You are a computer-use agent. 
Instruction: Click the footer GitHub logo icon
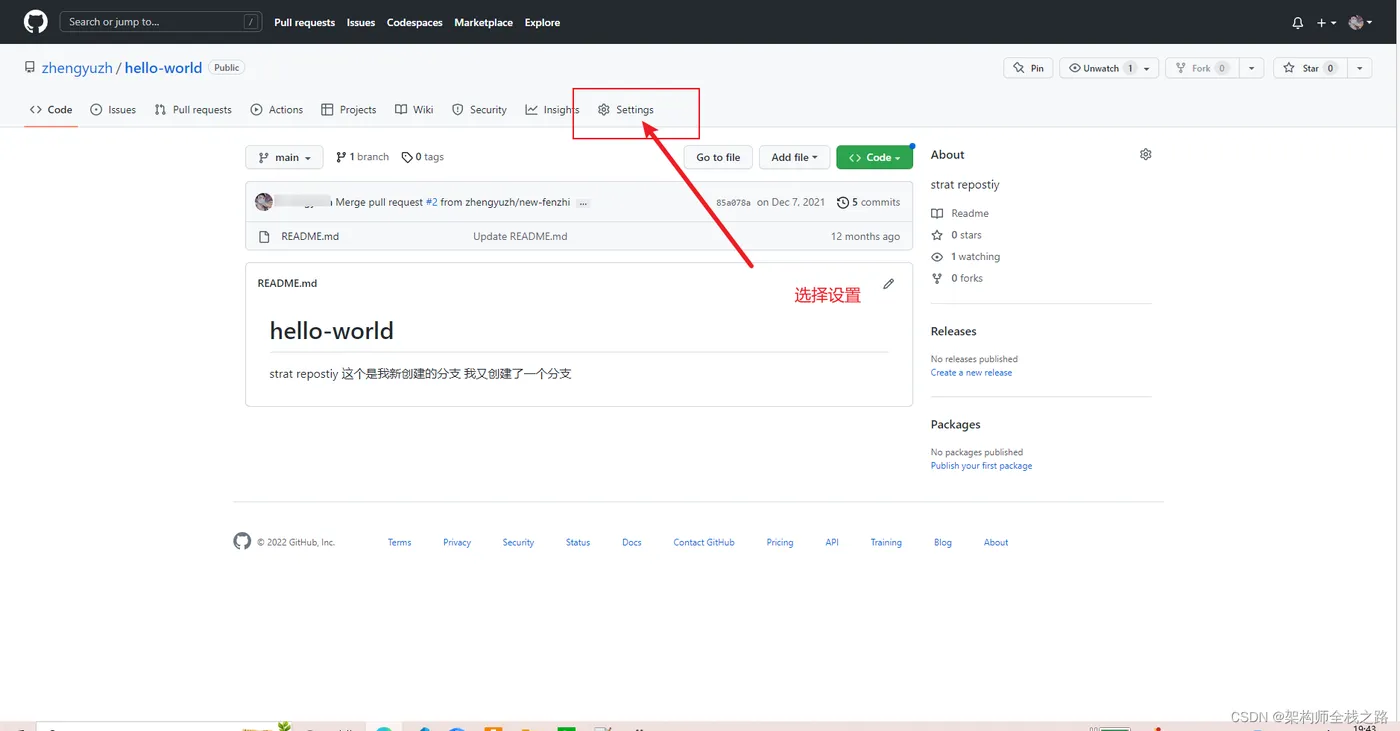pos(242,541)
